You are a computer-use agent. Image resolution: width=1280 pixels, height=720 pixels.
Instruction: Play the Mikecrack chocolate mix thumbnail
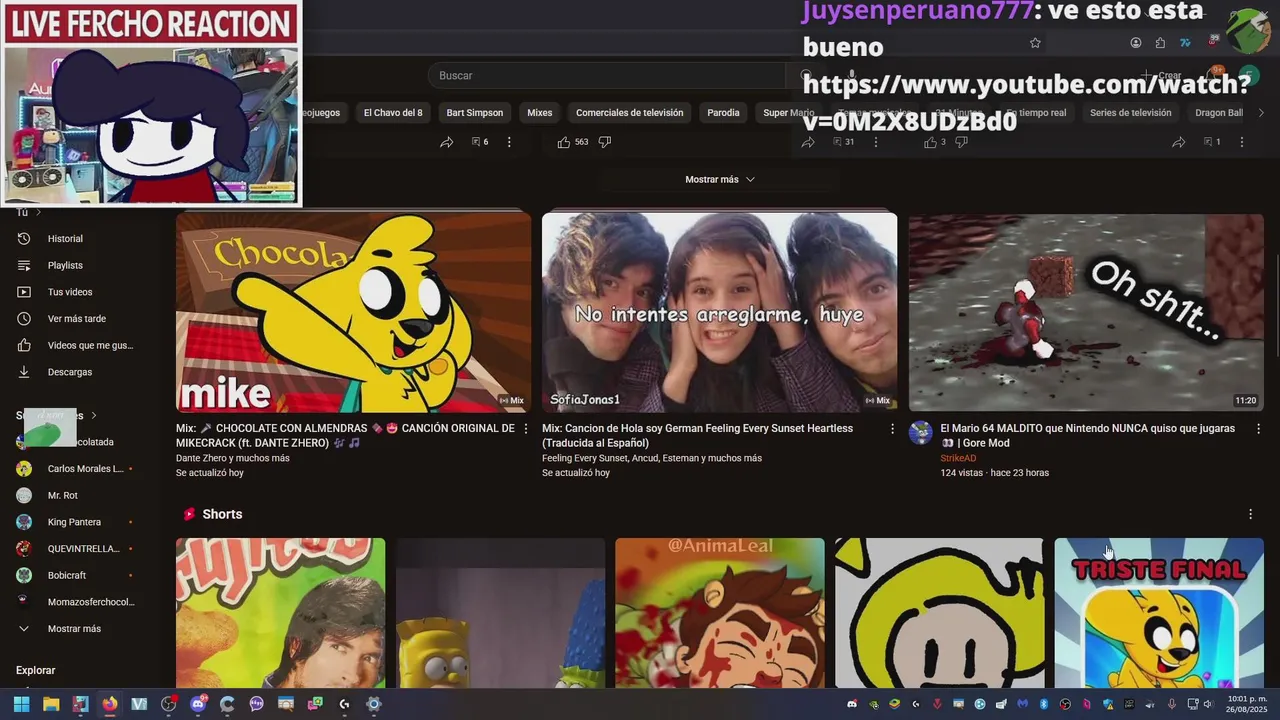click(x=353, y=313)
